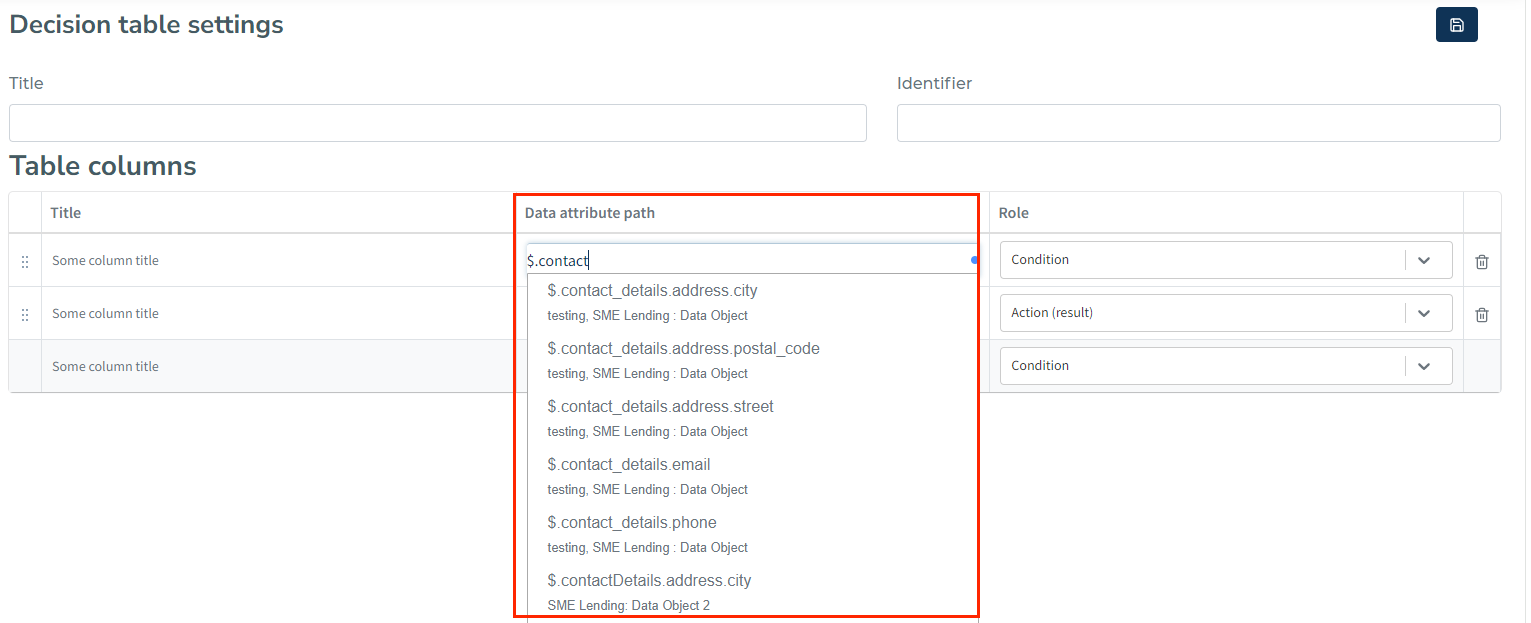Edit the column title in the Action (result) row
Viewport: 1531px width, 623px height.
click(278, 313)
